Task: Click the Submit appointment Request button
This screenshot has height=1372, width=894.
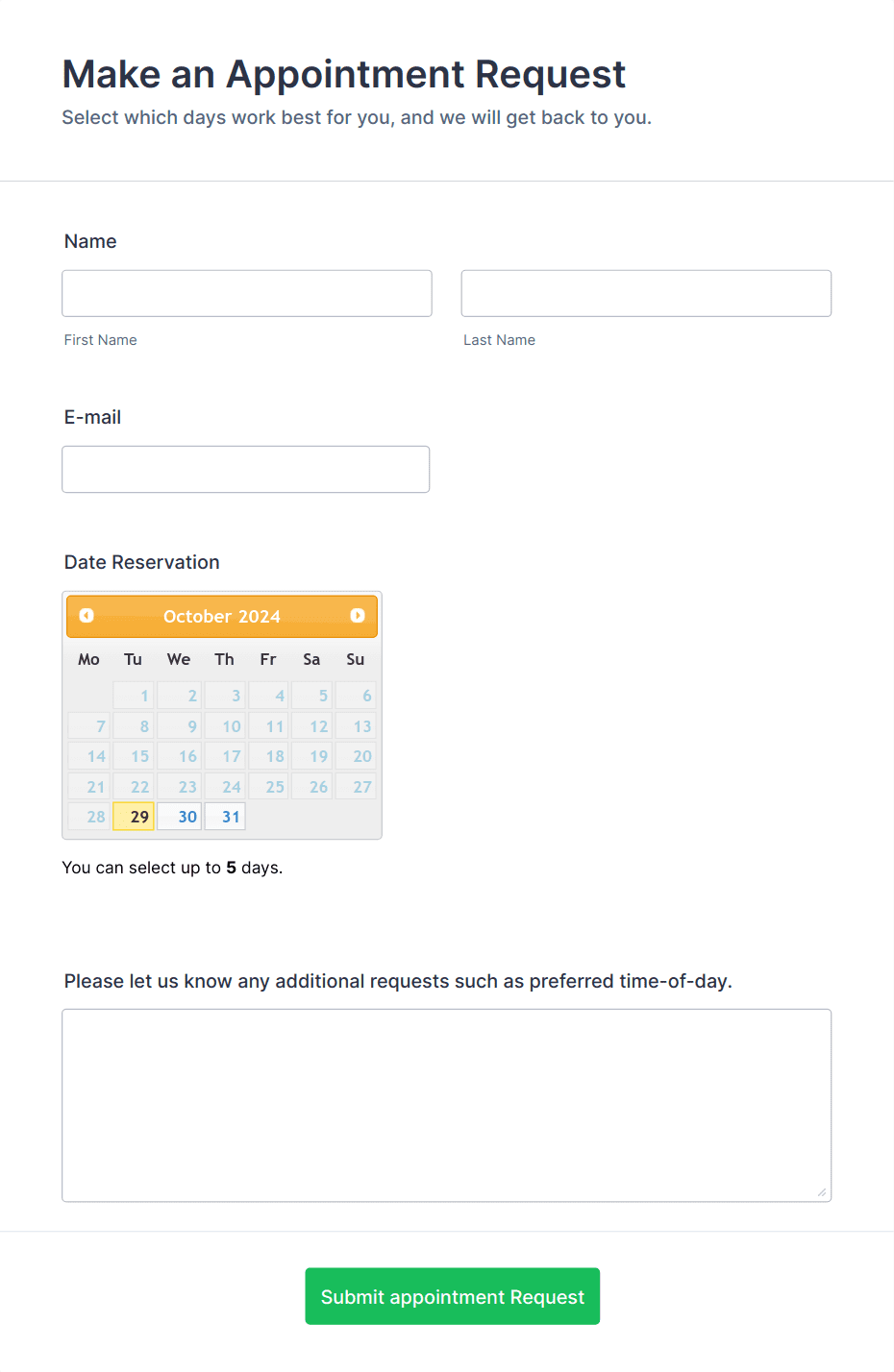Action: point(452,1296)
